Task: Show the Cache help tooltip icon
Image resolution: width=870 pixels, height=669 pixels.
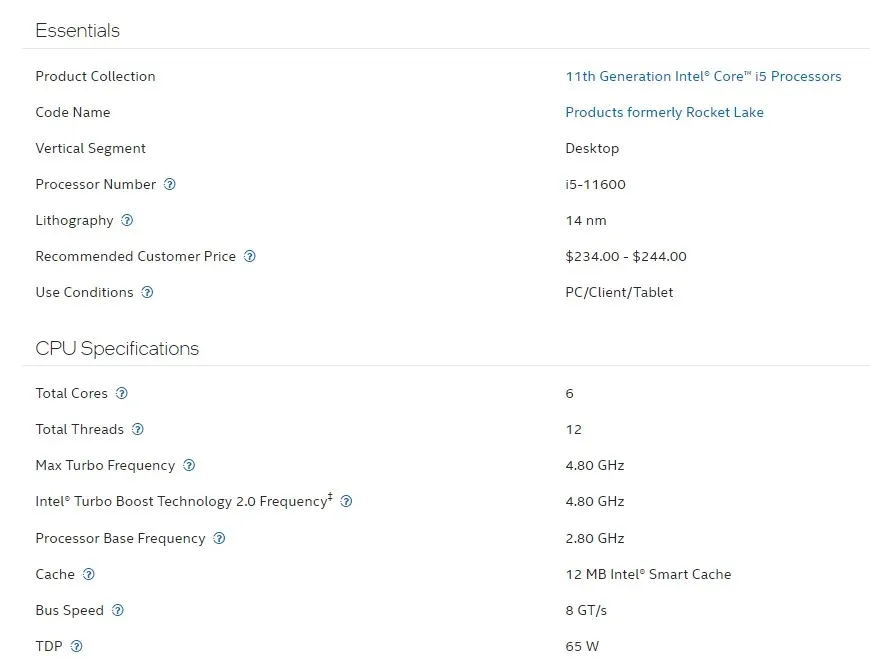Action: (89, 574)
